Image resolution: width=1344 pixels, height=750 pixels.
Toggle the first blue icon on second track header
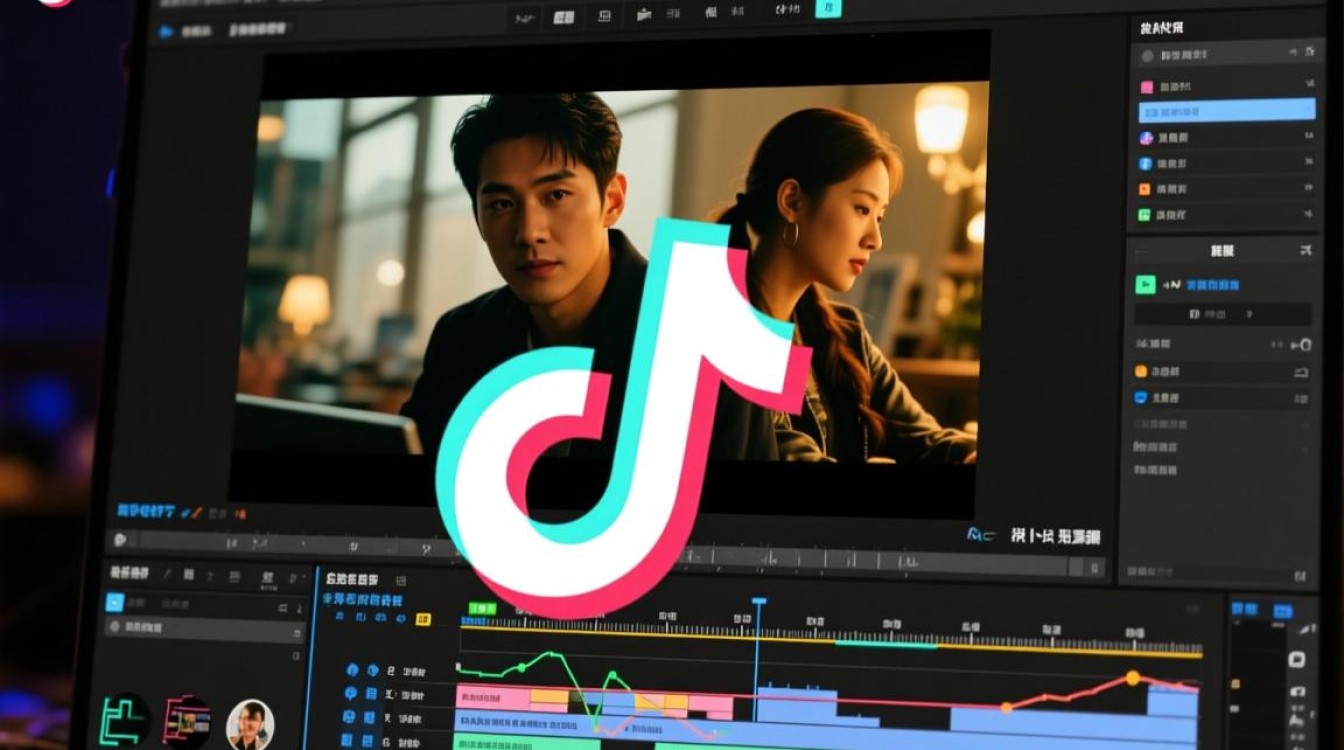tap(352, 694)
